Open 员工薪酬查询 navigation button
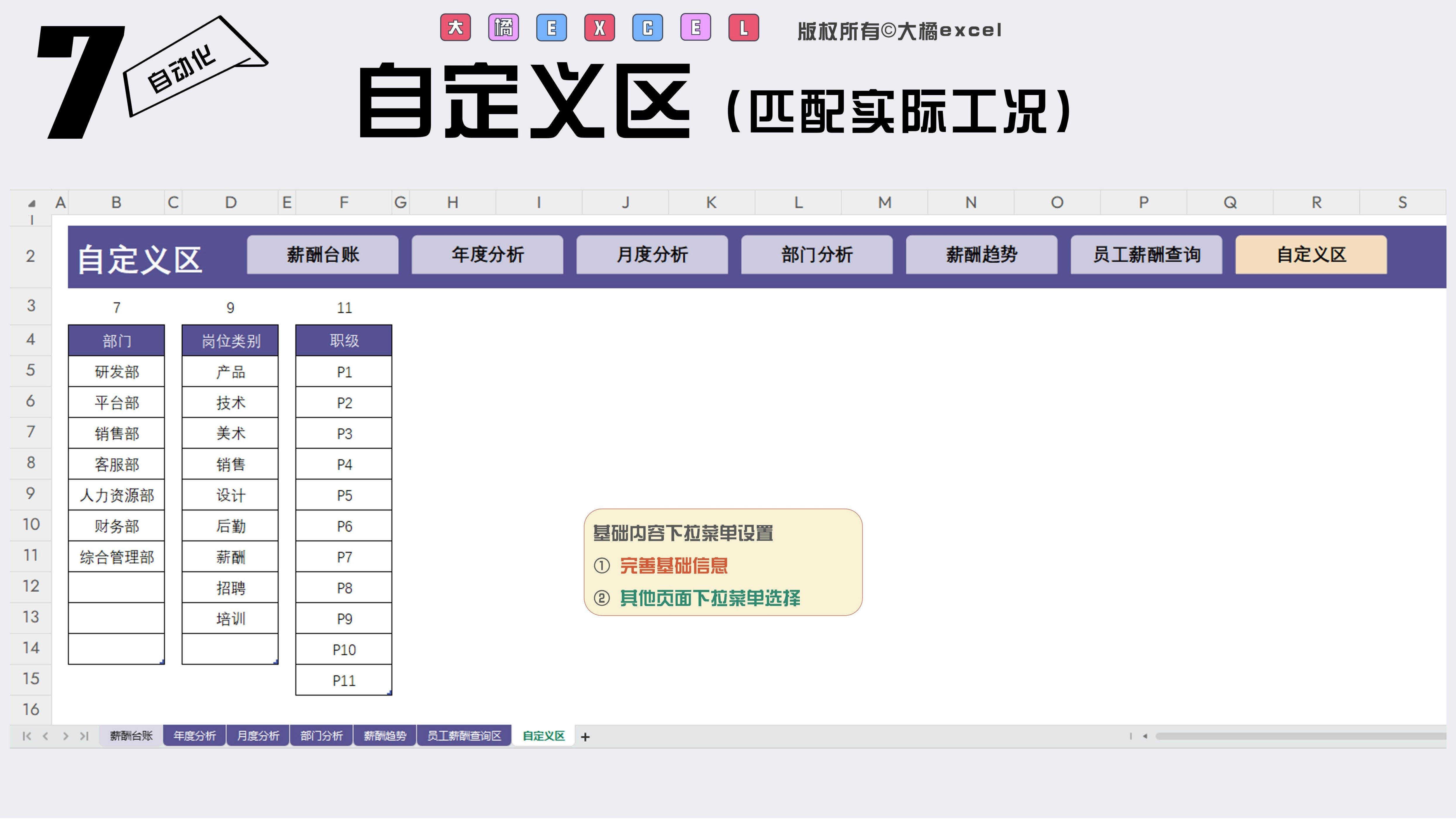 [1146, 254]
